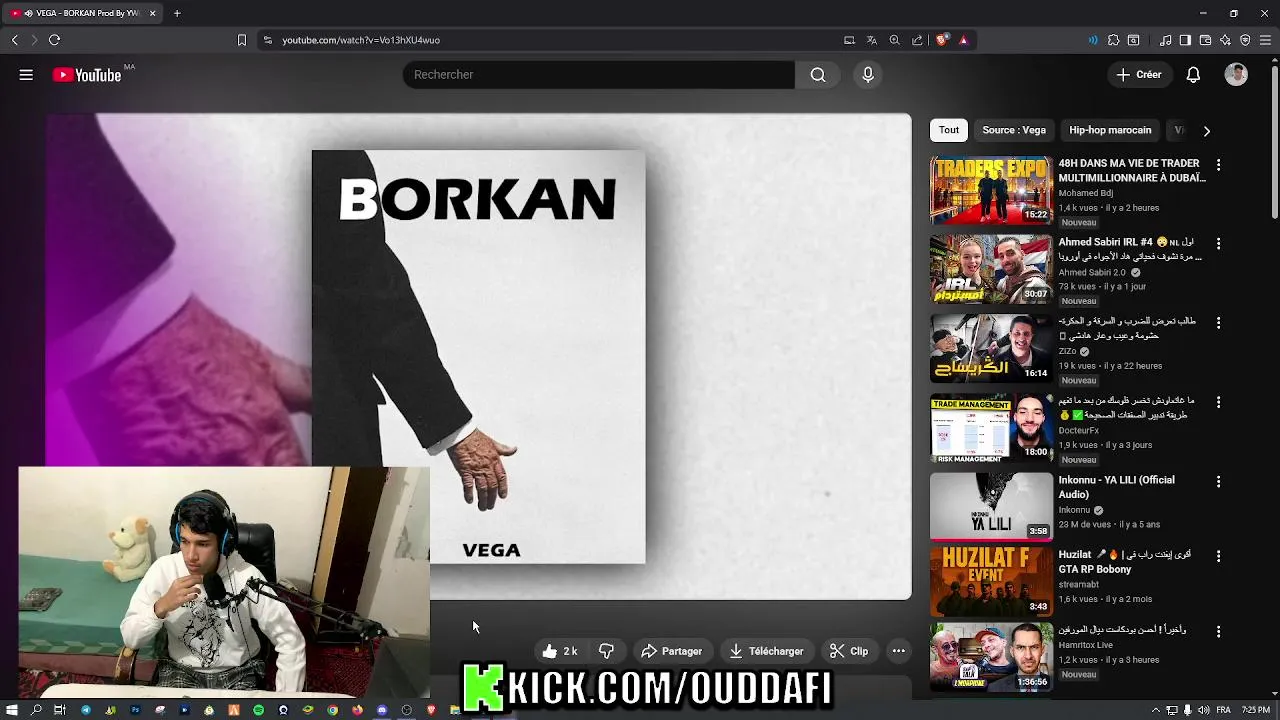Open Photoshop from the taskbar
Viewport: 1280px width, 720px height.
pyautogui.click(x=135, y=710)
